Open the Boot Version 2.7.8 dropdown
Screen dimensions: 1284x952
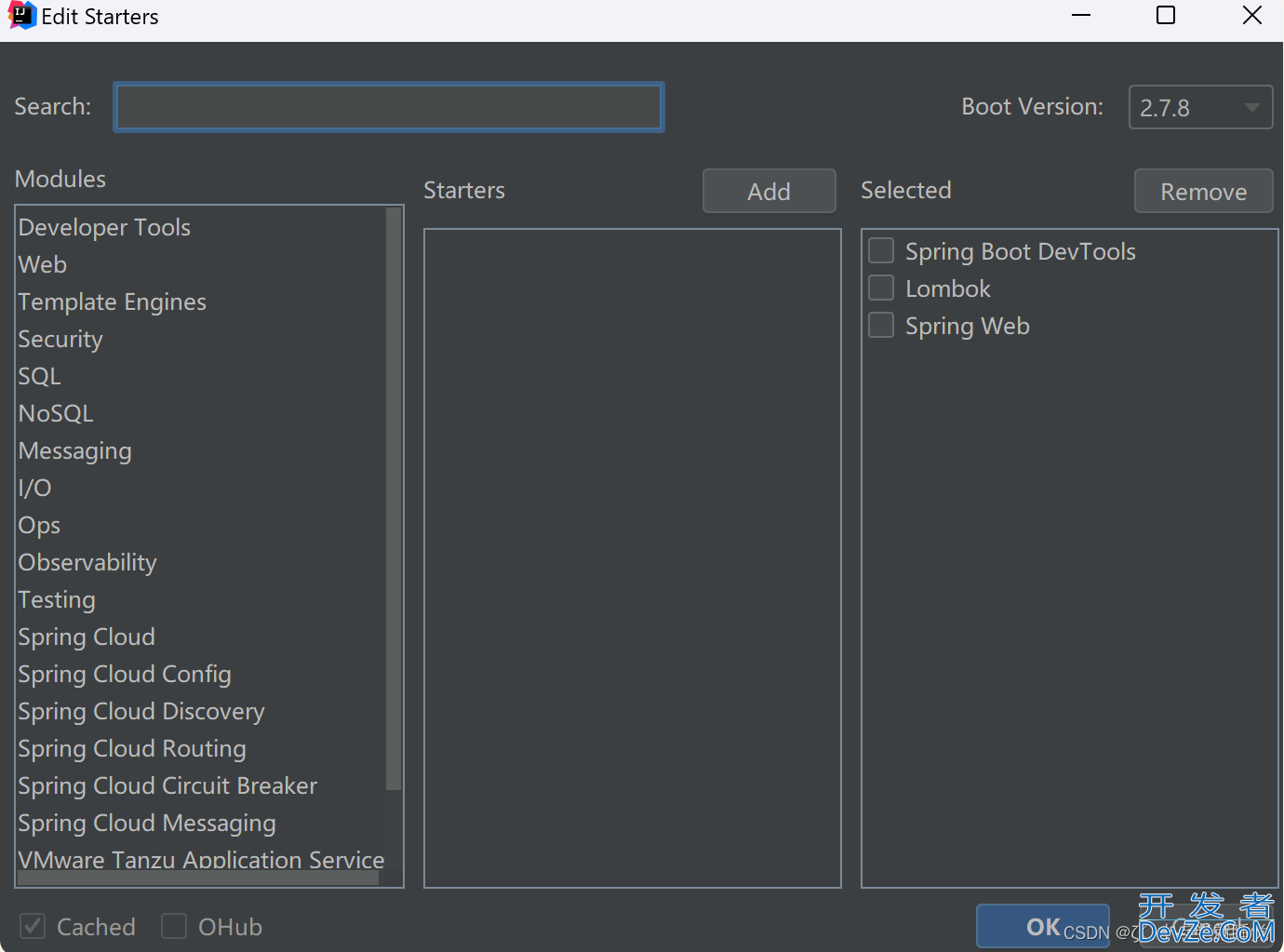coord(1200,107)
